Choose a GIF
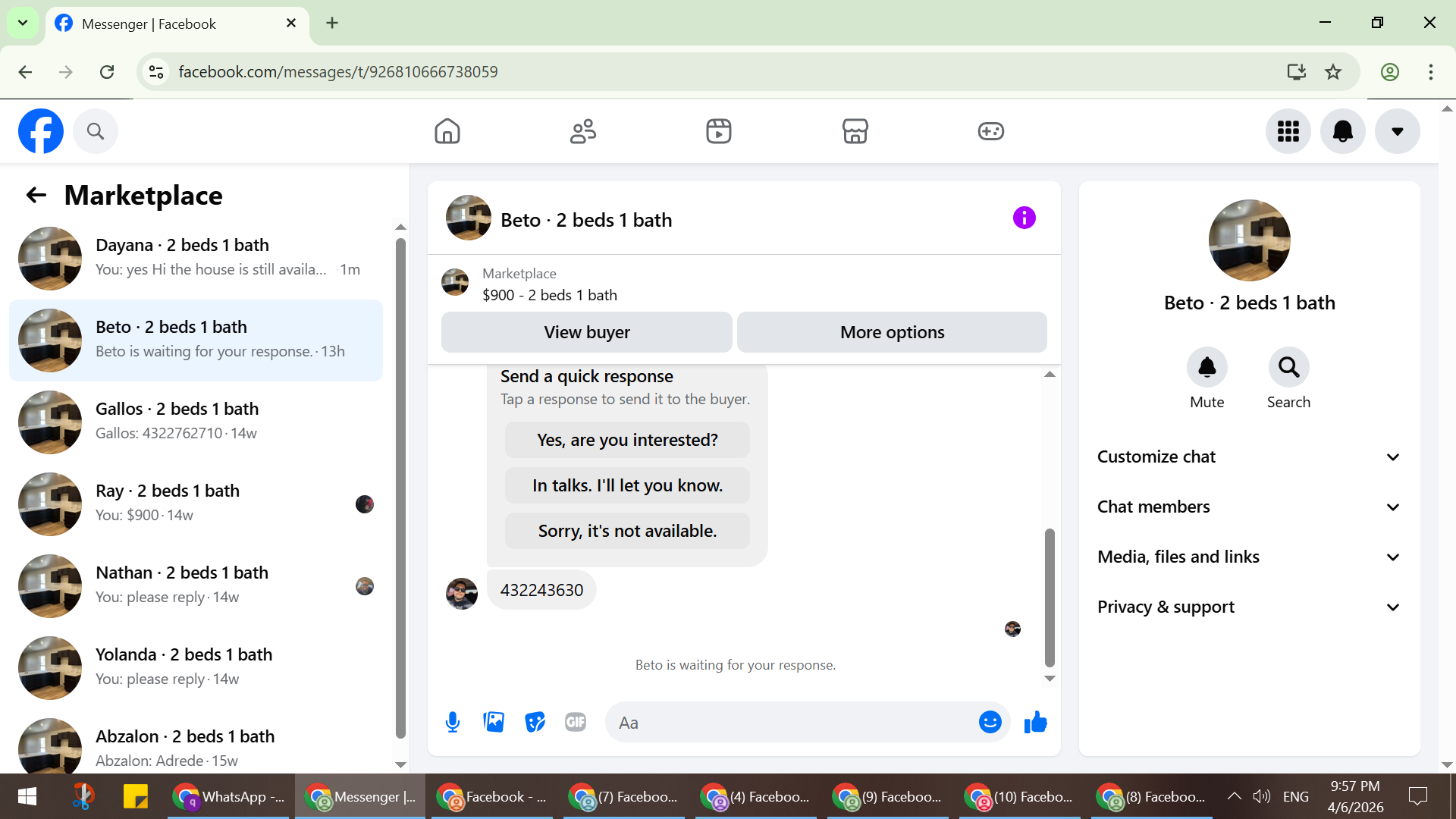The image size is (1456, 819). click(x=576, y=723)
